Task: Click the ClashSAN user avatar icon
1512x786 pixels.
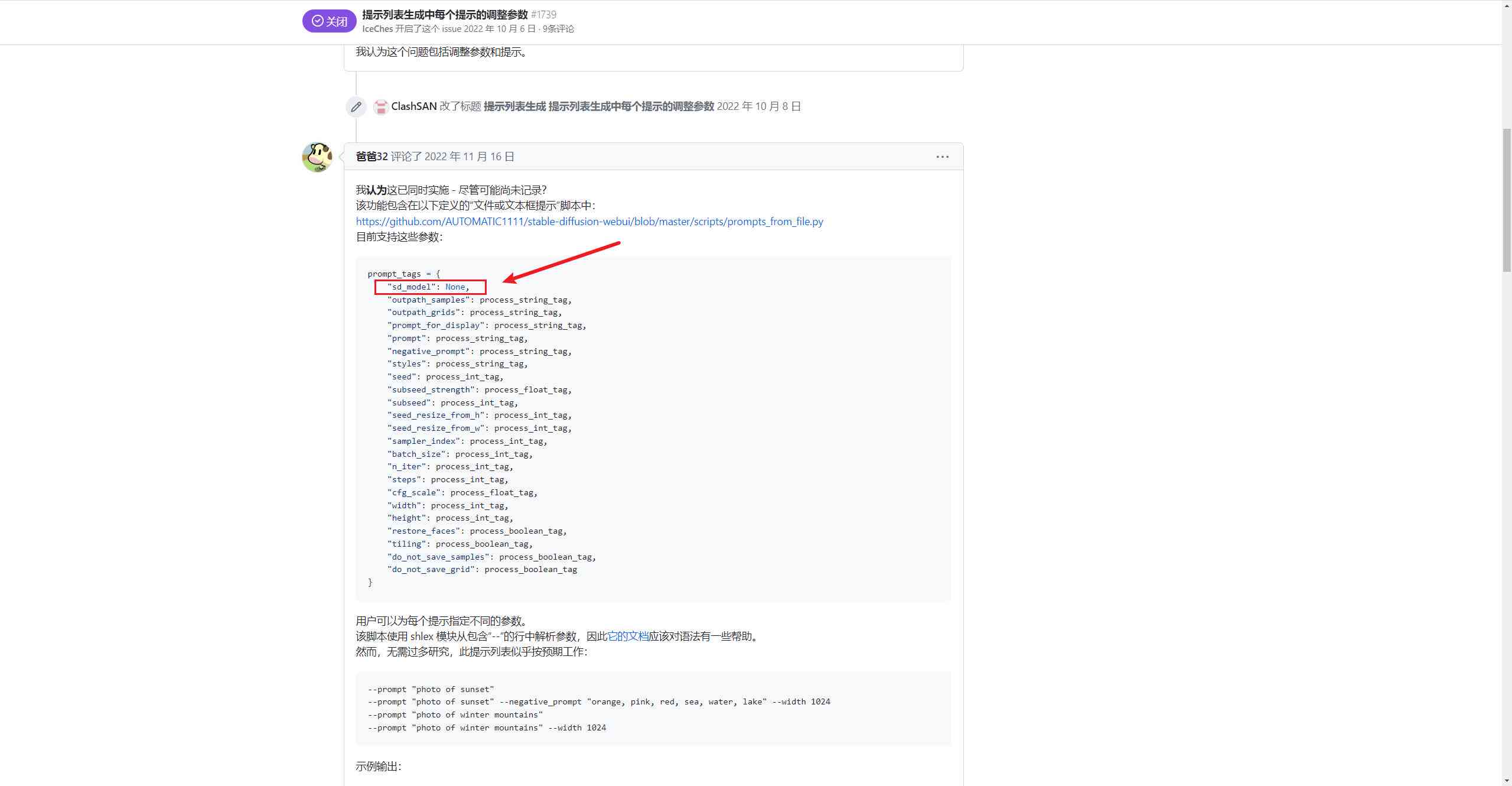Action: tap(381, 107)
